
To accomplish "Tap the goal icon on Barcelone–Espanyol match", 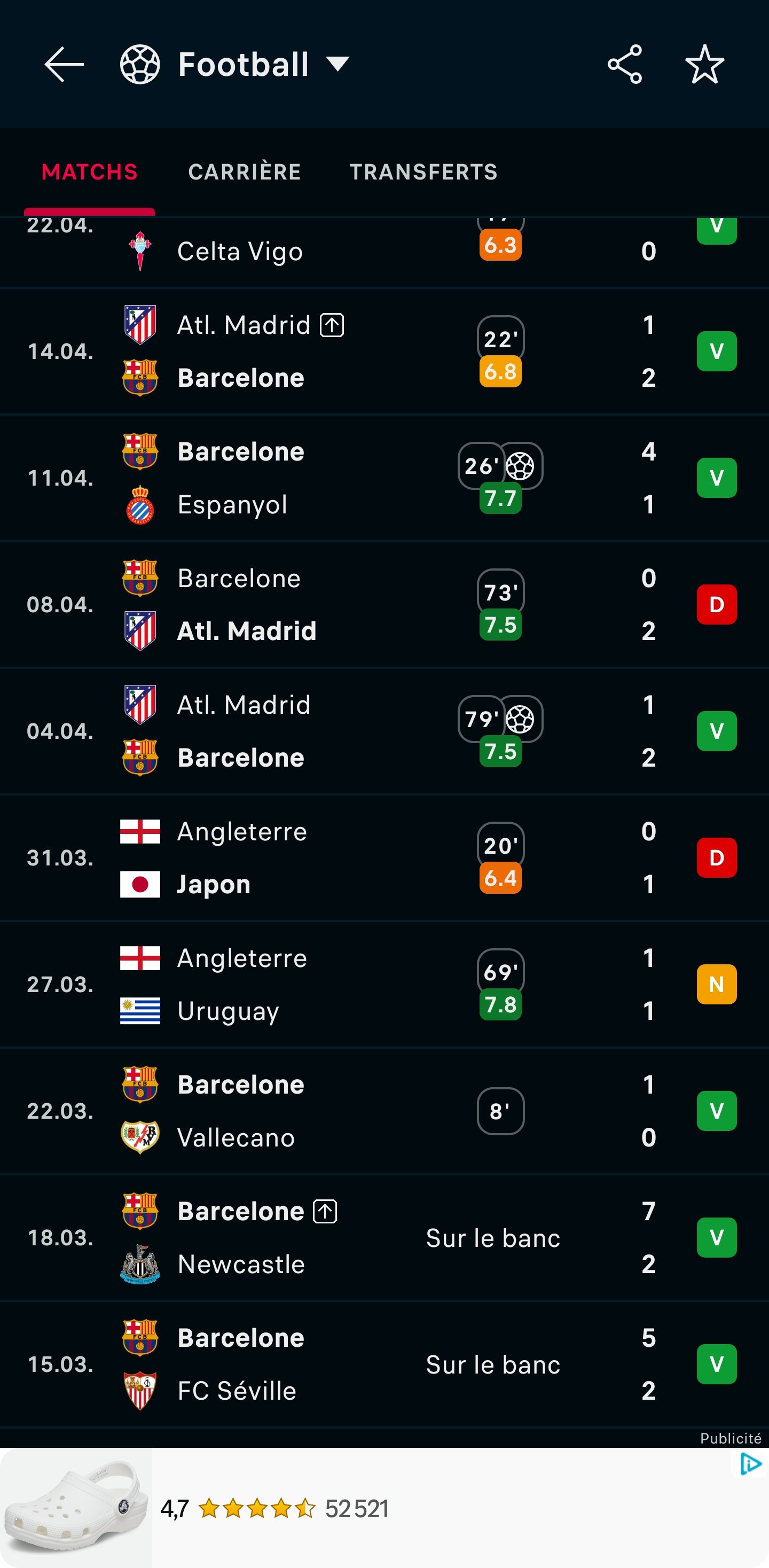I will point(520,466).
